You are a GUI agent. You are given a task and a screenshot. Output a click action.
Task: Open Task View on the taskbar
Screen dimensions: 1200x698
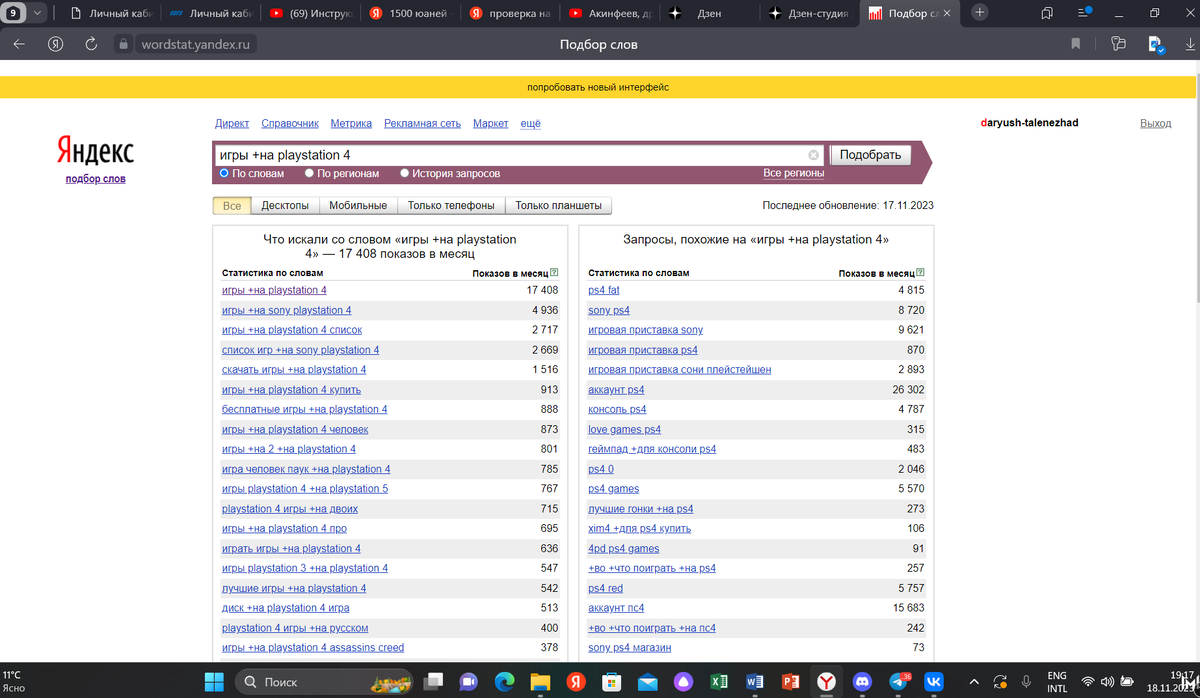click(433, 681)
